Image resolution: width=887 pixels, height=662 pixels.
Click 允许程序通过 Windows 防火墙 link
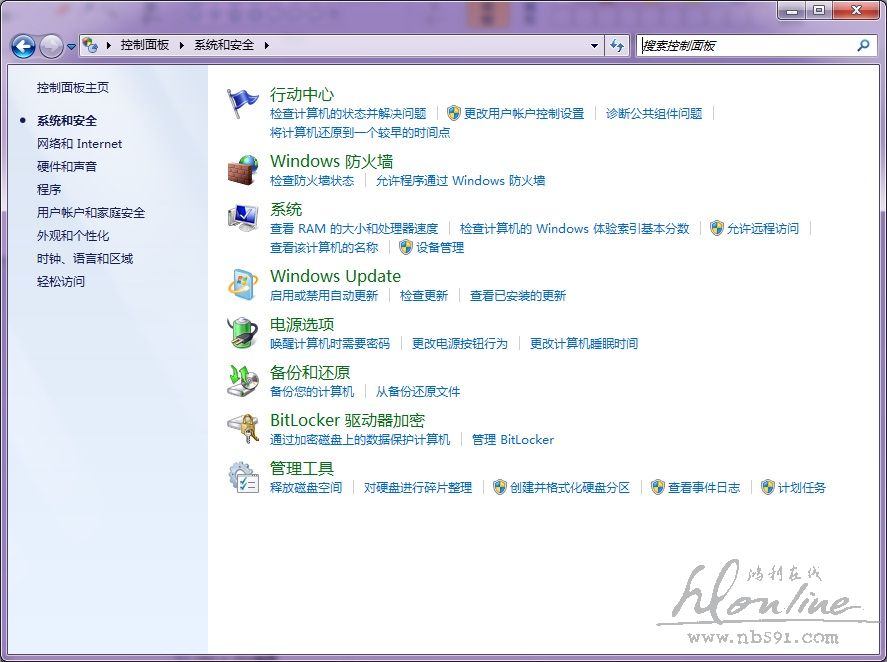460,180
